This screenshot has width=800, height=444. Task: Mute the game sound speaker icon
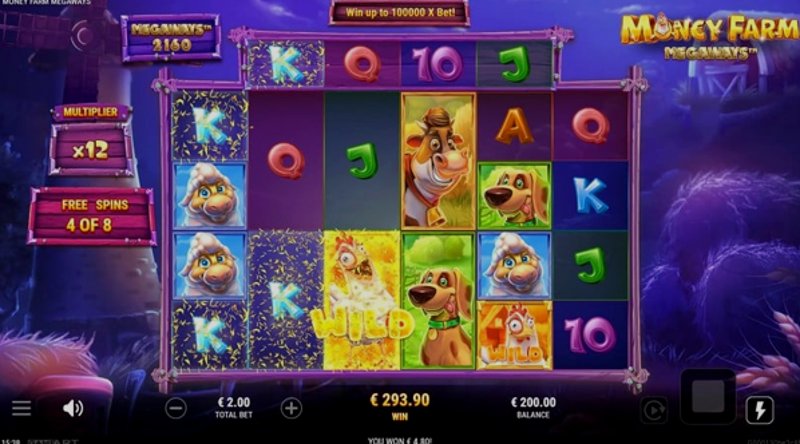tap(73, 408)
